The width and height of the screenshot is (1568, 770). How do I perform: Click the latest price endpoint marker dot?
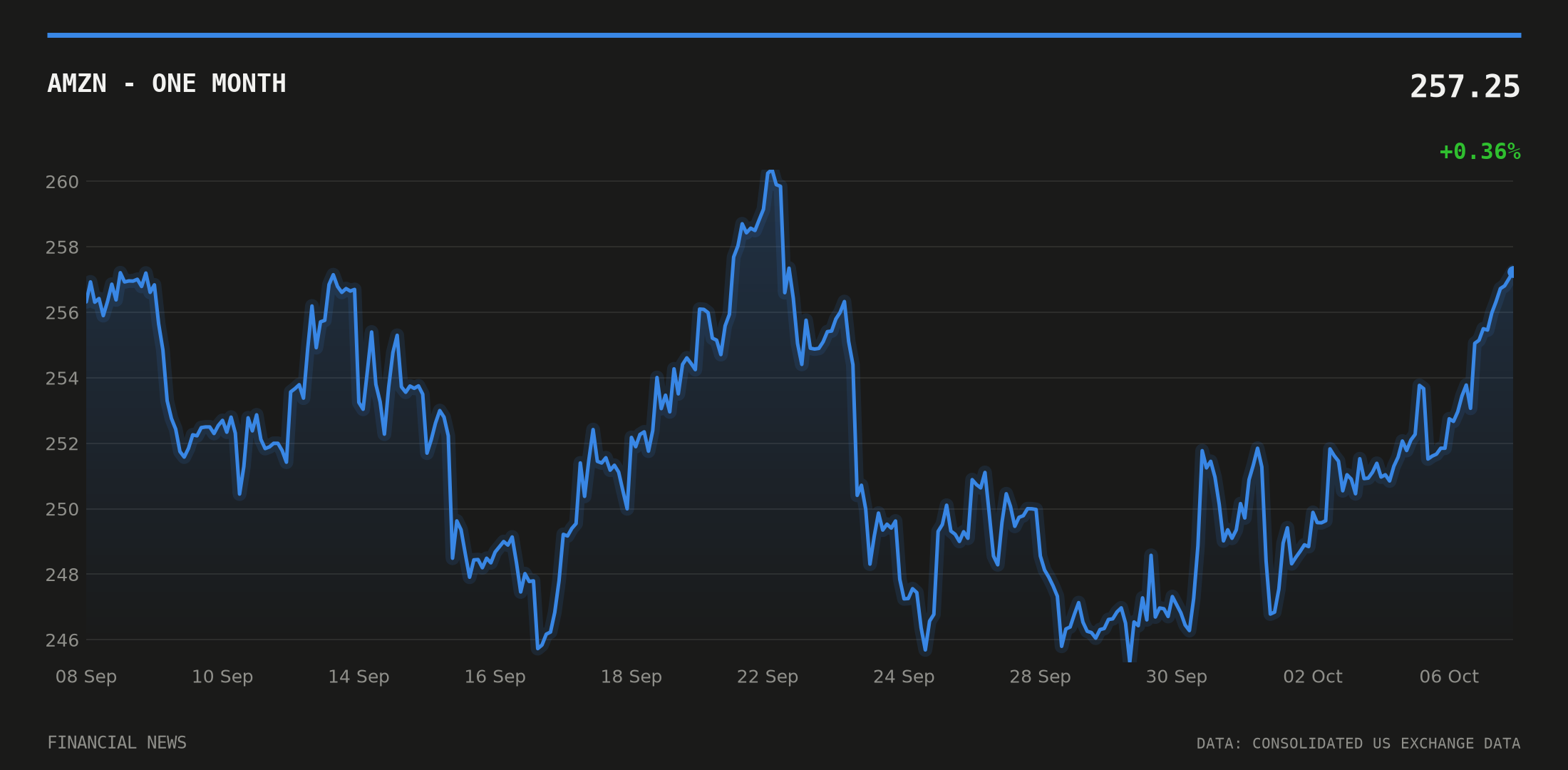pos(1511,272)
